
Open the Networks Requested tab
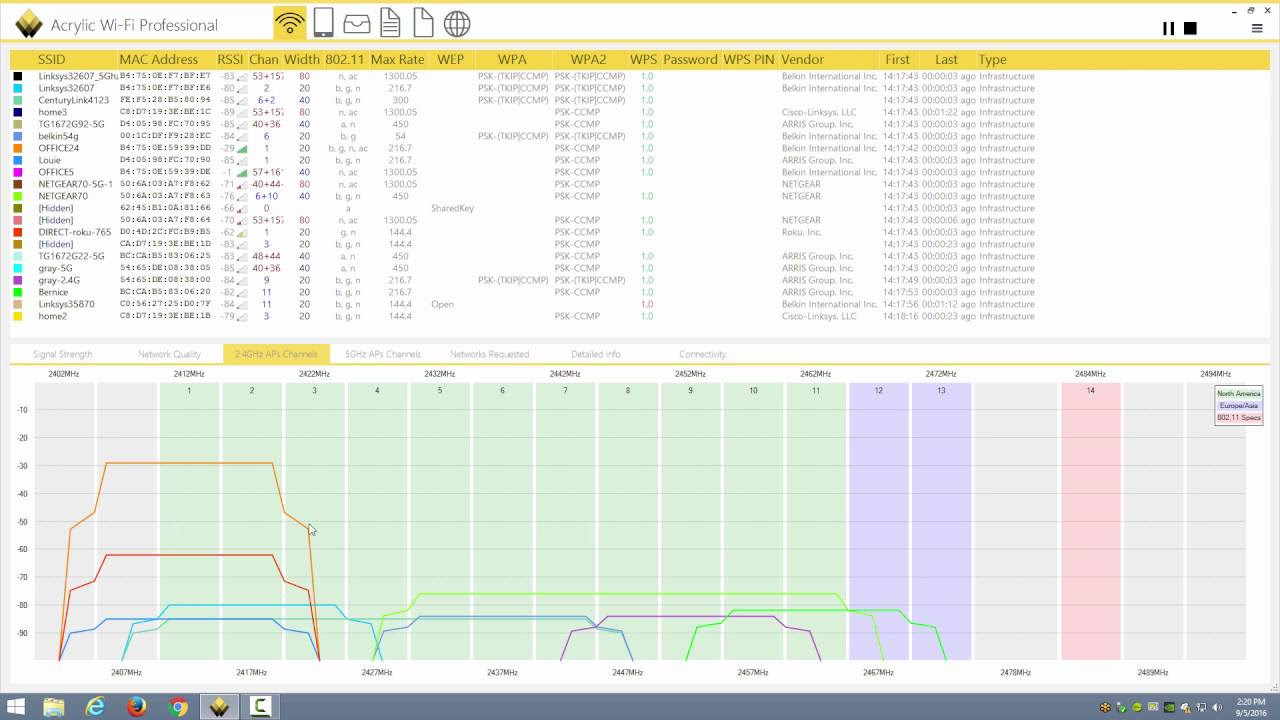click(x=489, y=354)
